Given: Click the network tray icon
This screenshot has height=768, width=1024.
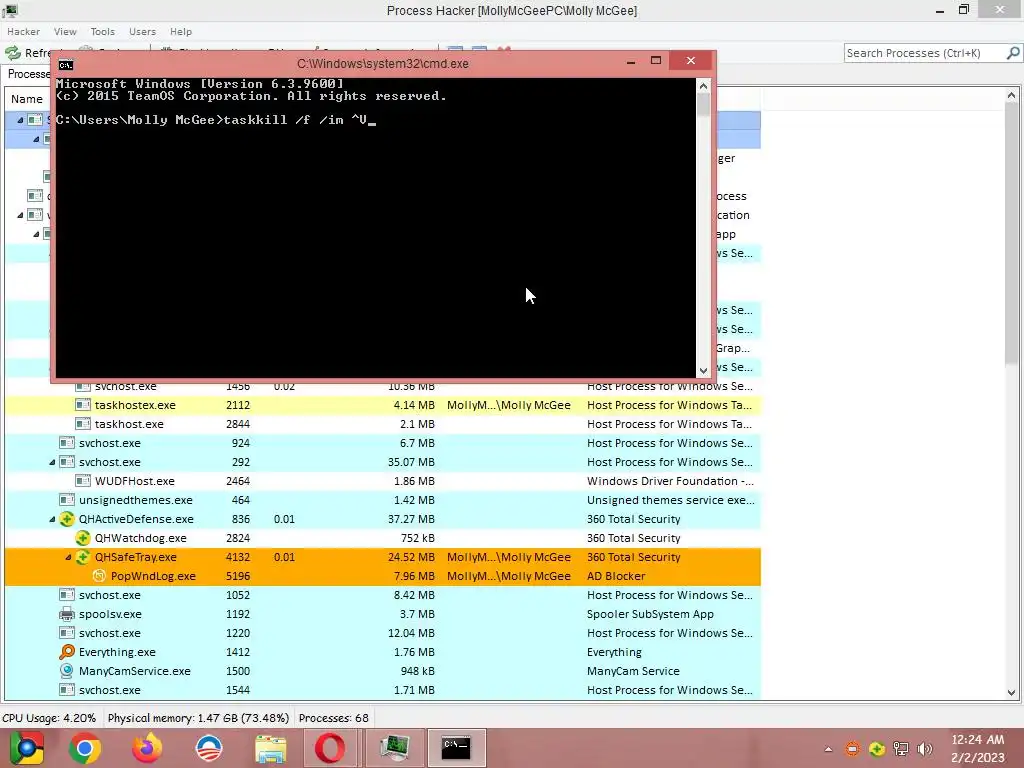Looking at the screenshot, I should (901, 749).
